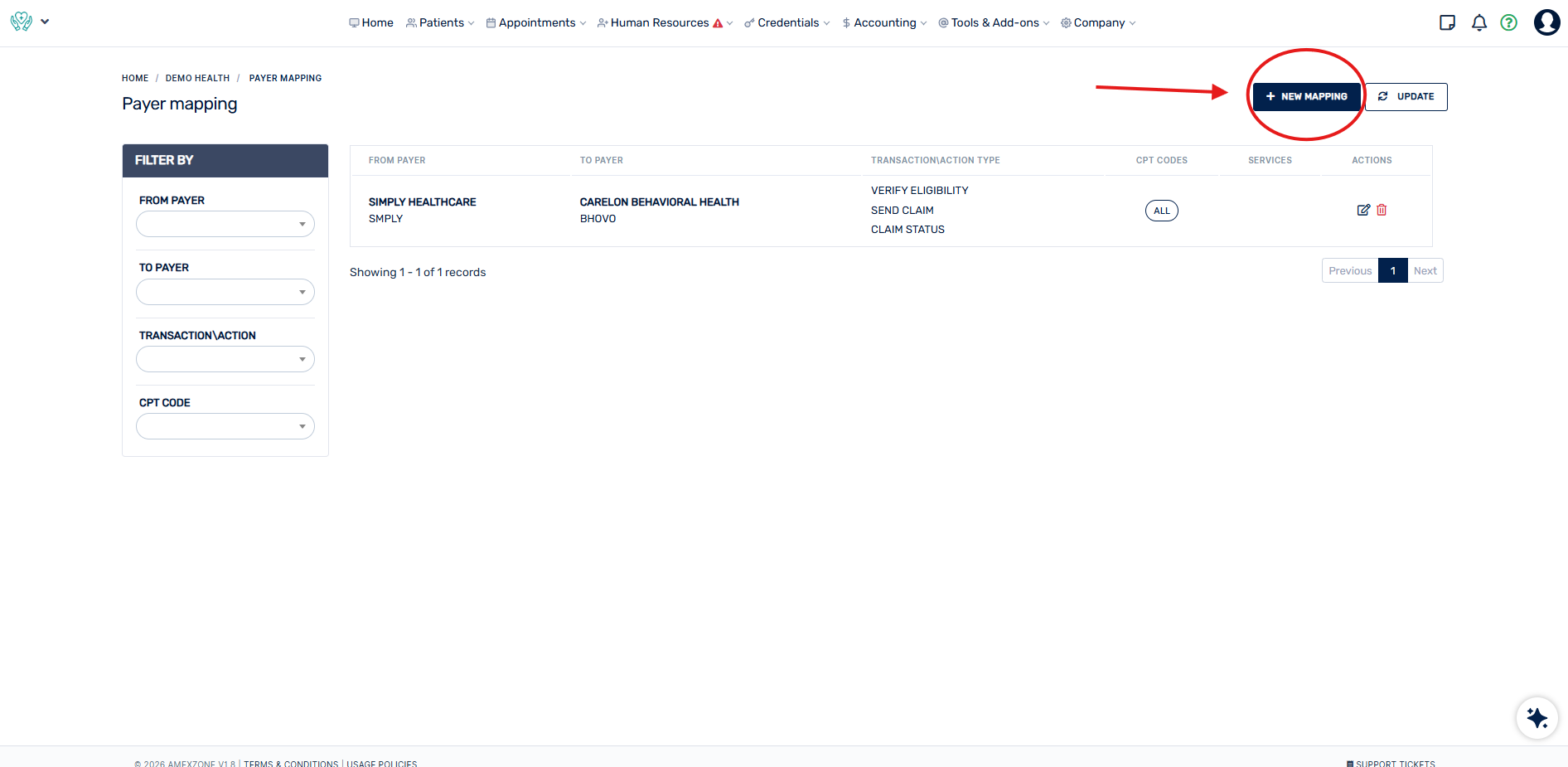The image size is (1568, 767).
Task: Open the Transaction\Action filter dropdown
Action: tap(225, 359)
